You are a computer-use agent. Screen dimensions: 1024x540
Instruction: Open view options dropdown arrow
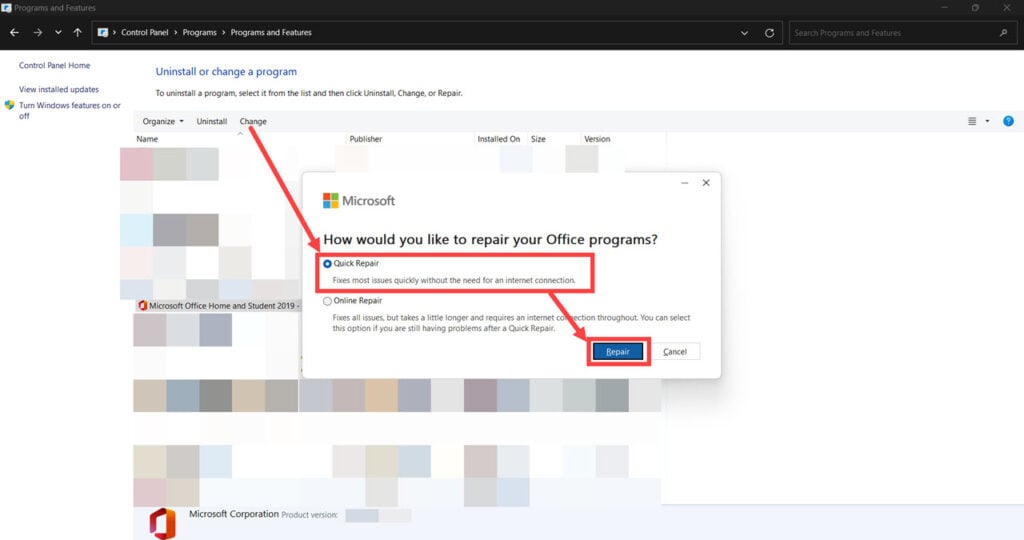pyautogui.click(x=987, y=121)
